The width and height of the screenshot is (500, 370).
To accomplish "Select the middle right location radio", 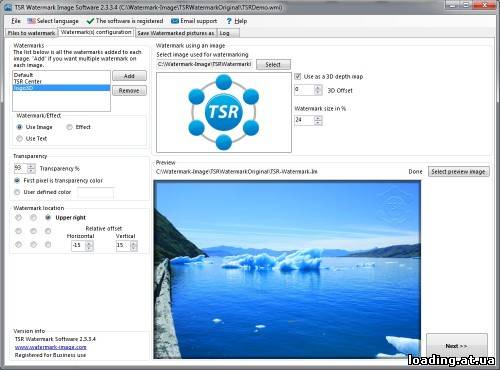I will coord(48,231).
